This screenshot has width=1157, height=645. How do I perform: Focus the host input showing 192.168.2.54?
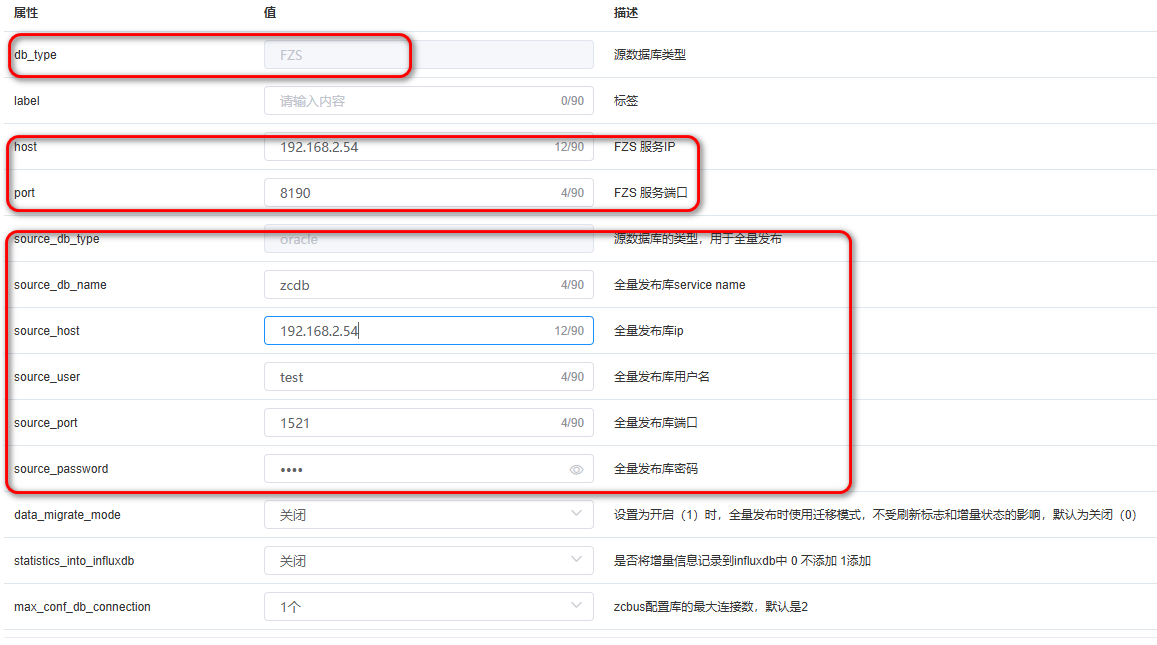[x=410, y=147]
